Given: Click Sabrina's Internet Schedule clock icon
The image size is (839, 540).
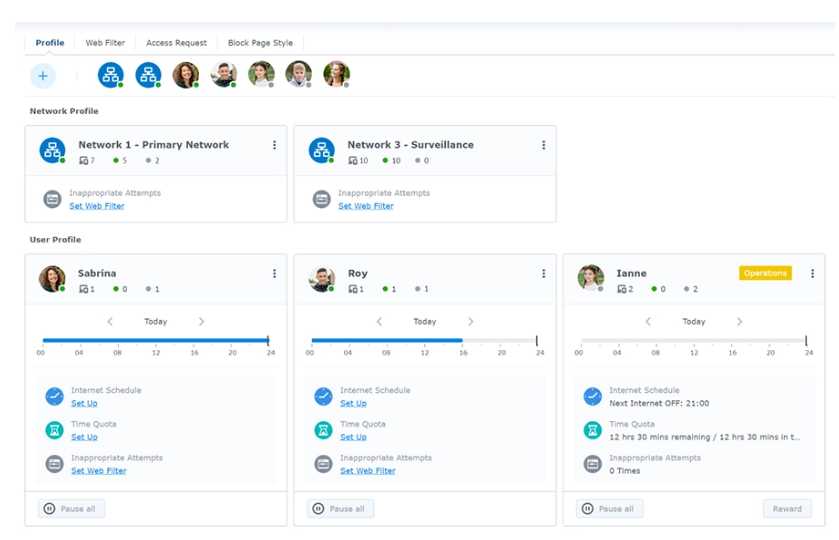Looking at the screenshot, I should (54, 397).
